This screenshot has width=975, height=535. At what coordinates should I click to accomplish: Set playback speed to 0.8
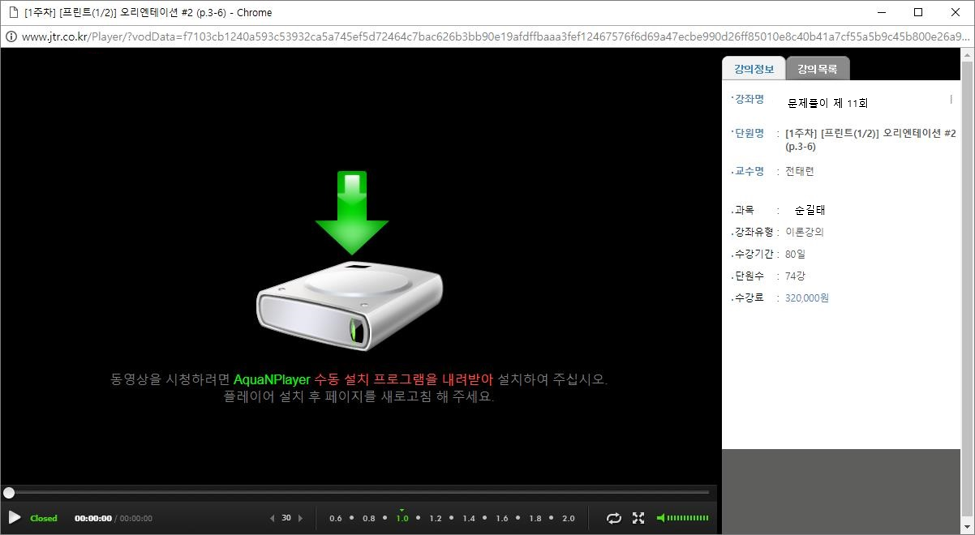[x=369, y=518]
